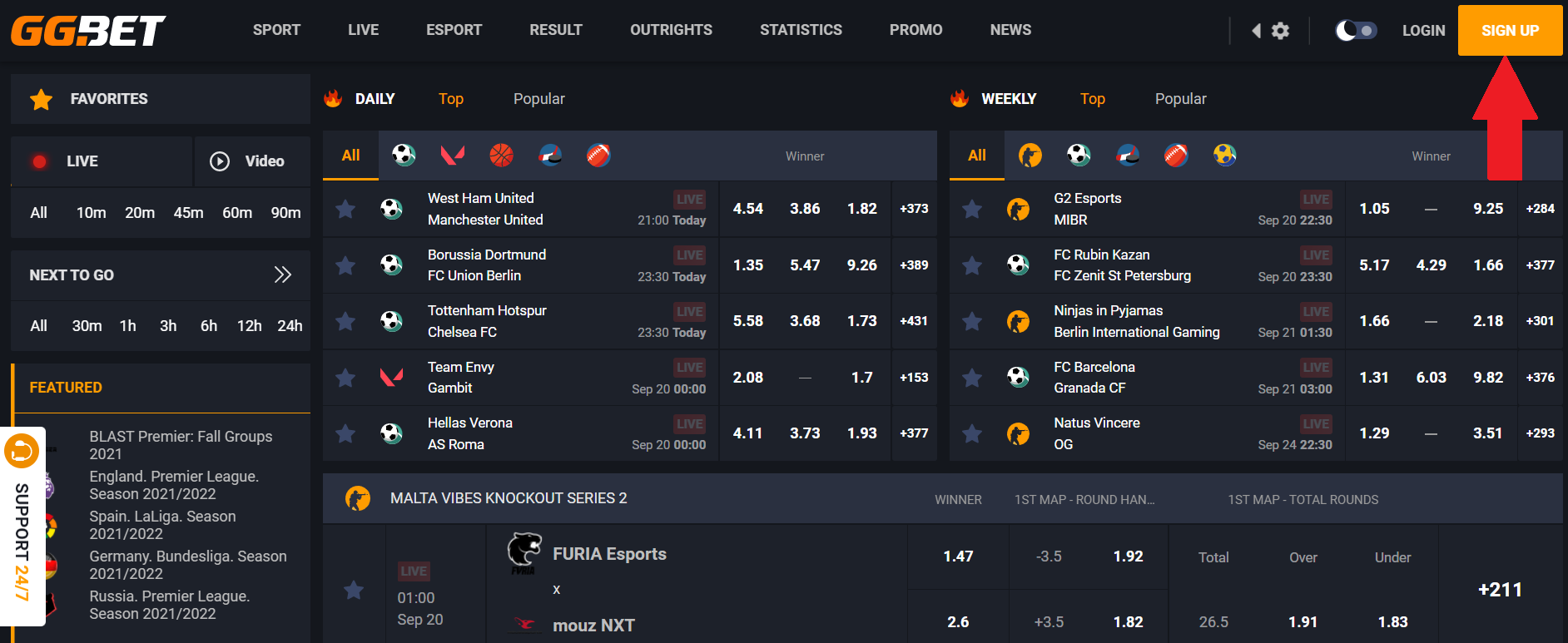Viewport: 1568px width, 643px height.
Task: Open the SPORT menu
Action: click(276, 30)
